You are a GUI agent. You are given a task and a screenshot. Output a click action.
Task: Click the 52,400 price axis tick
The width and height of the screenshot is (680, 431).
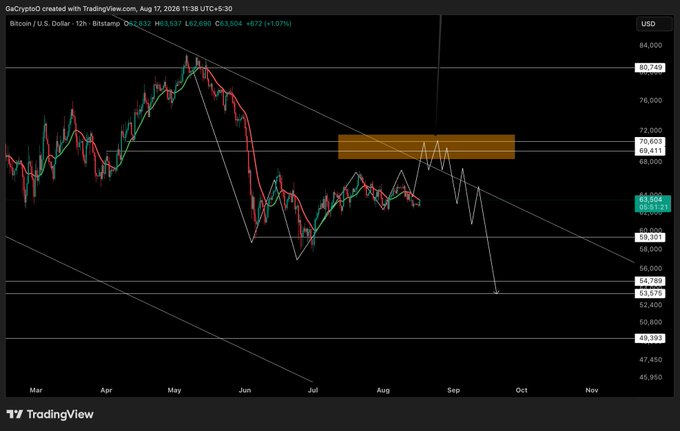coord(651,305)
